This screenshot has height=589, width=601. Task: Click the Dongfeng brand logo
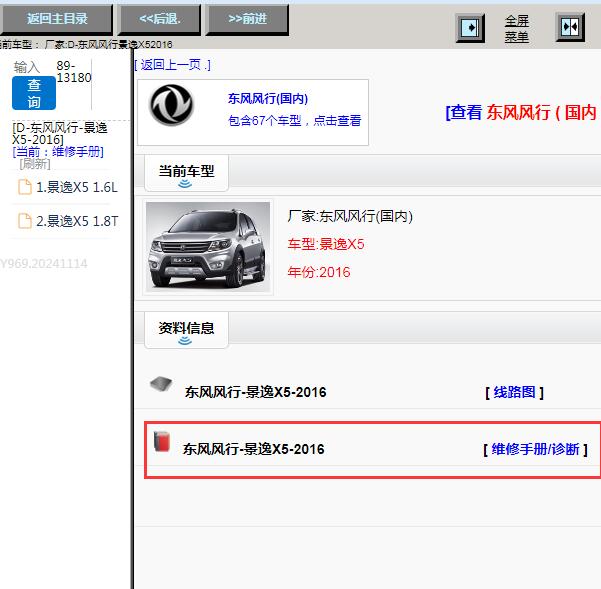point(172,105)
